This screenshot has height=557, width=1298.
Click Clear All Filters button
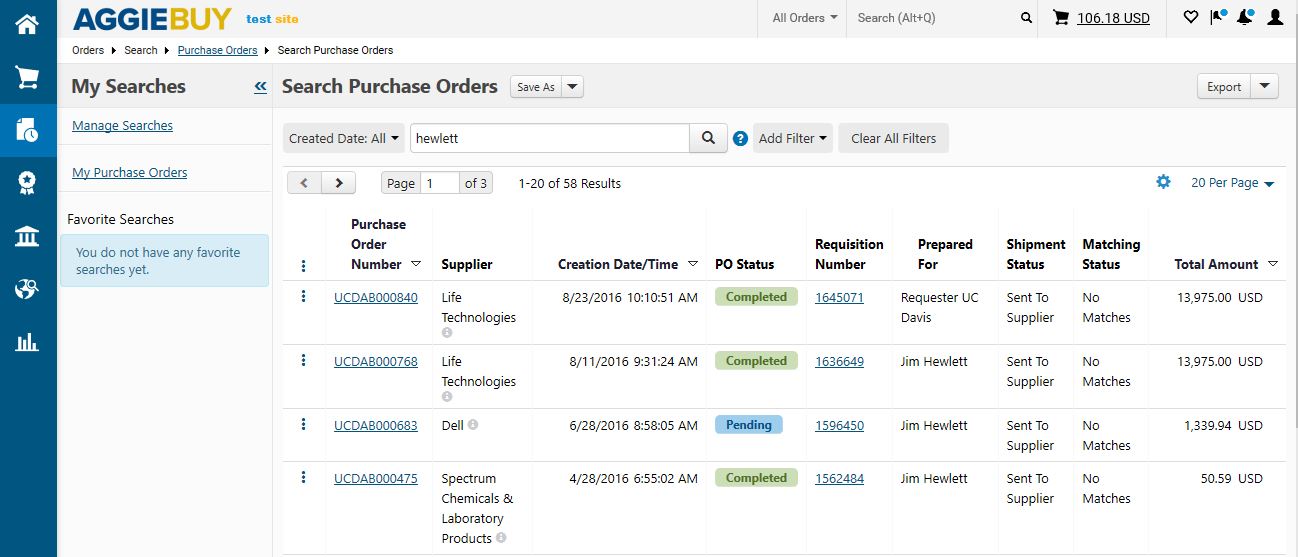[x=893, y=138]
